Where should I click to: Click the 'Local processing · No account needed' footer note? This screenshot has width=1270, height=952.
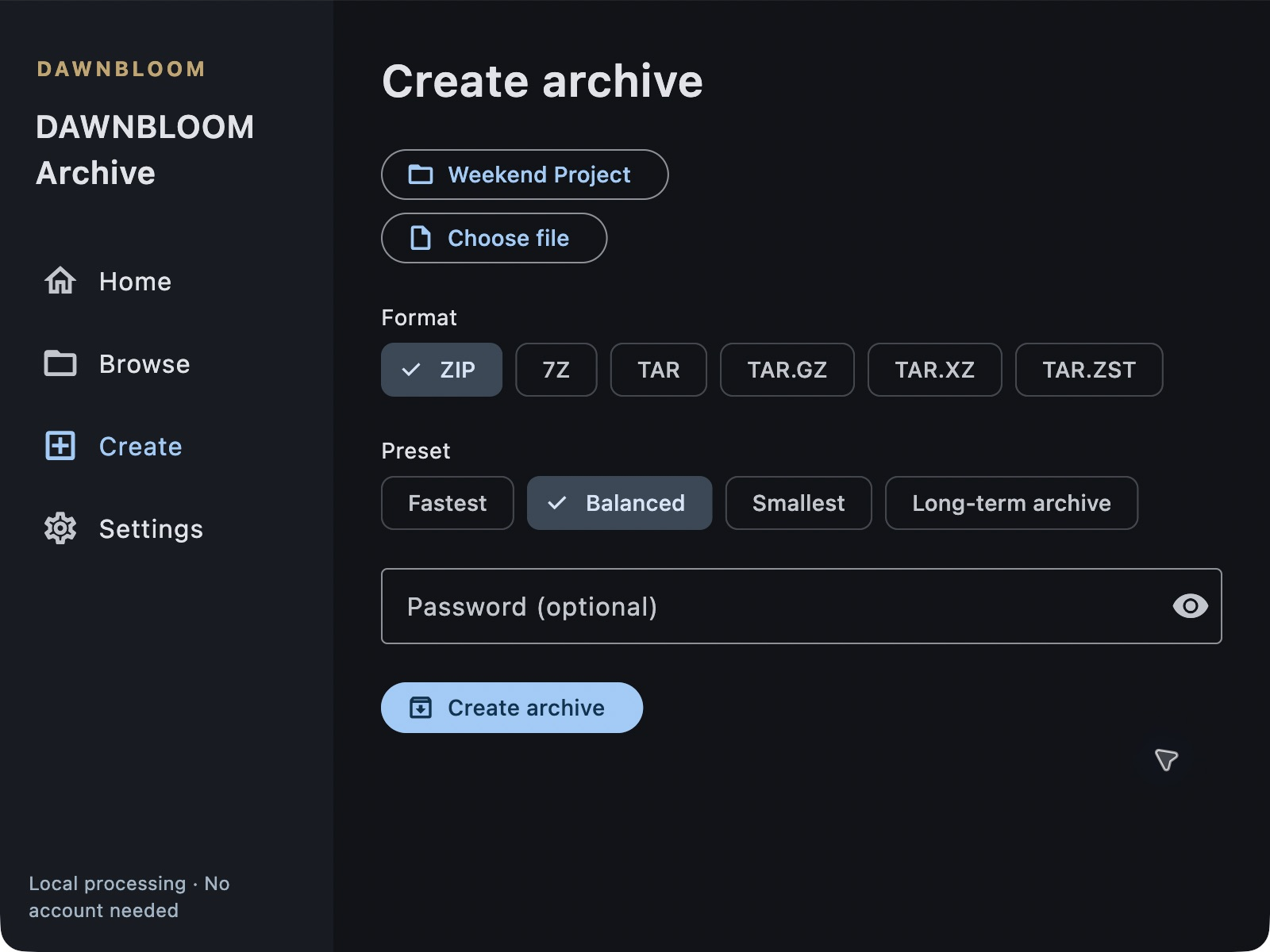point(129,897)
